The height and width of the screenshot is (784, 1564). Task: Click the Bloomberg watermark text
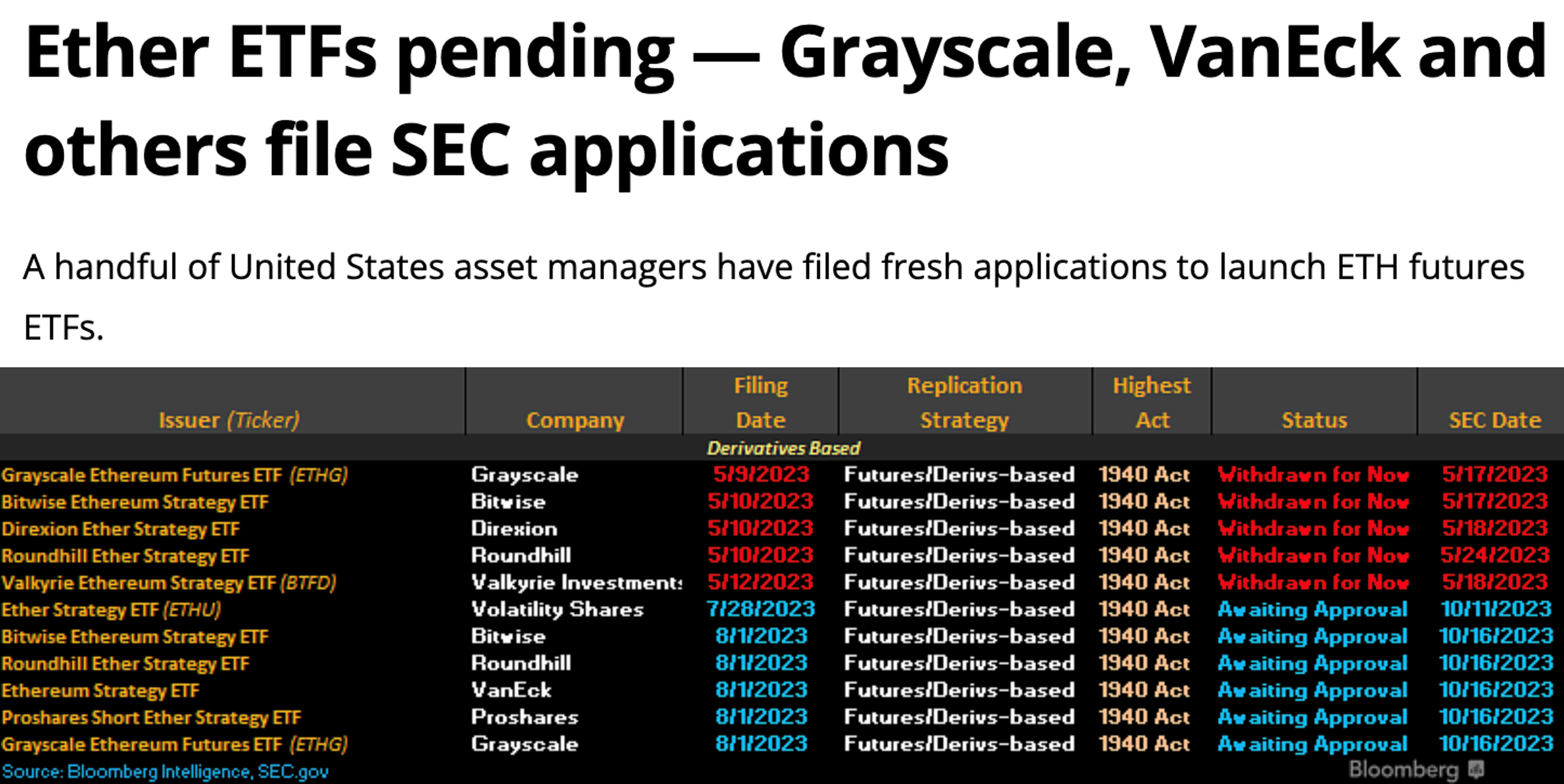(x=1403, y=769)
